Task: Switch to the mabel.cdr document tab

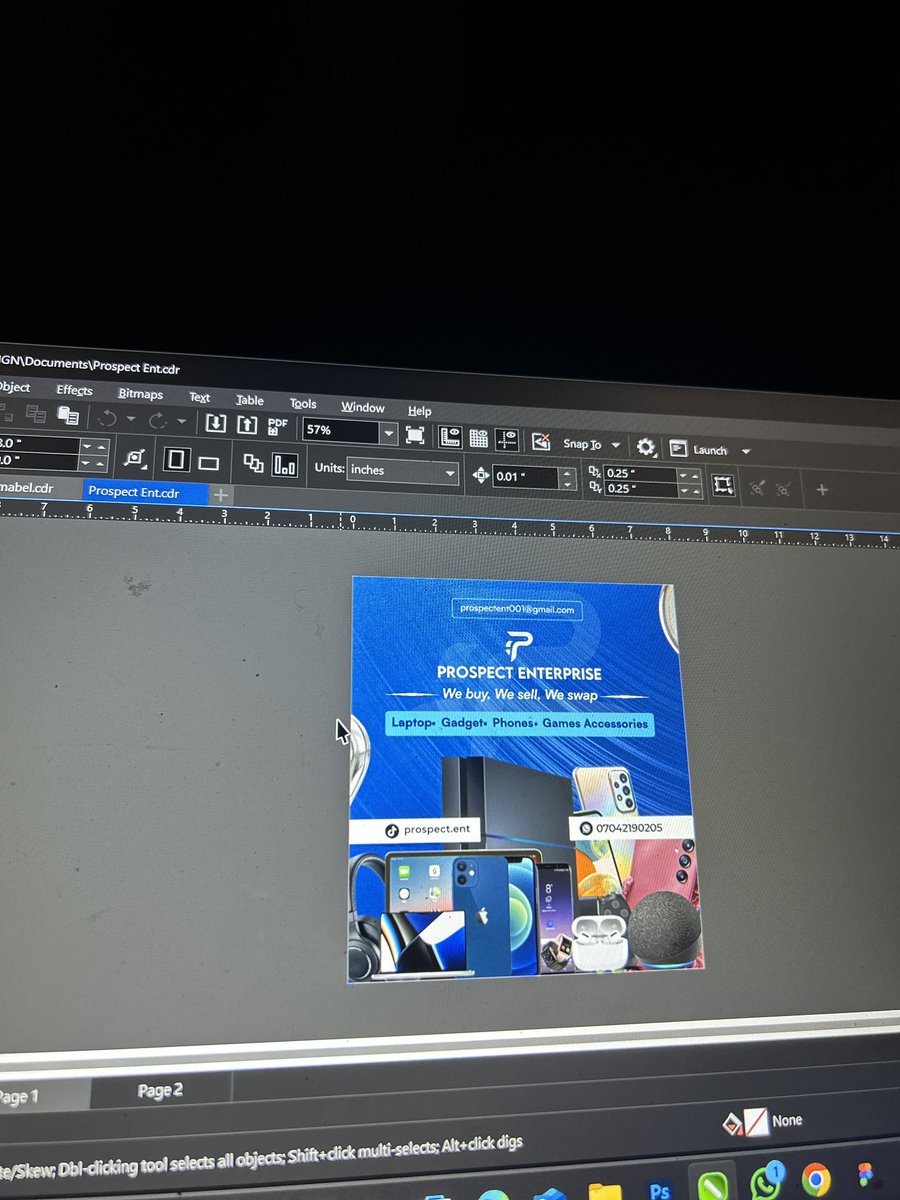Action: tap(28, 488)
